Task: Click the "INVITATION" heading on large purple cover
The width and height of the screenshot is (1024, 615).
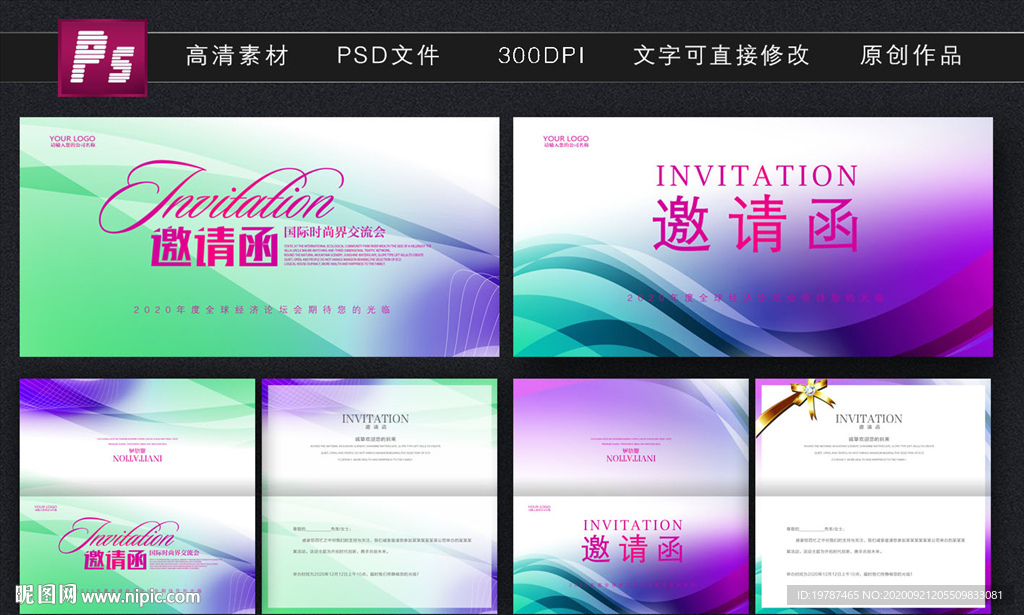Action: 757,176
